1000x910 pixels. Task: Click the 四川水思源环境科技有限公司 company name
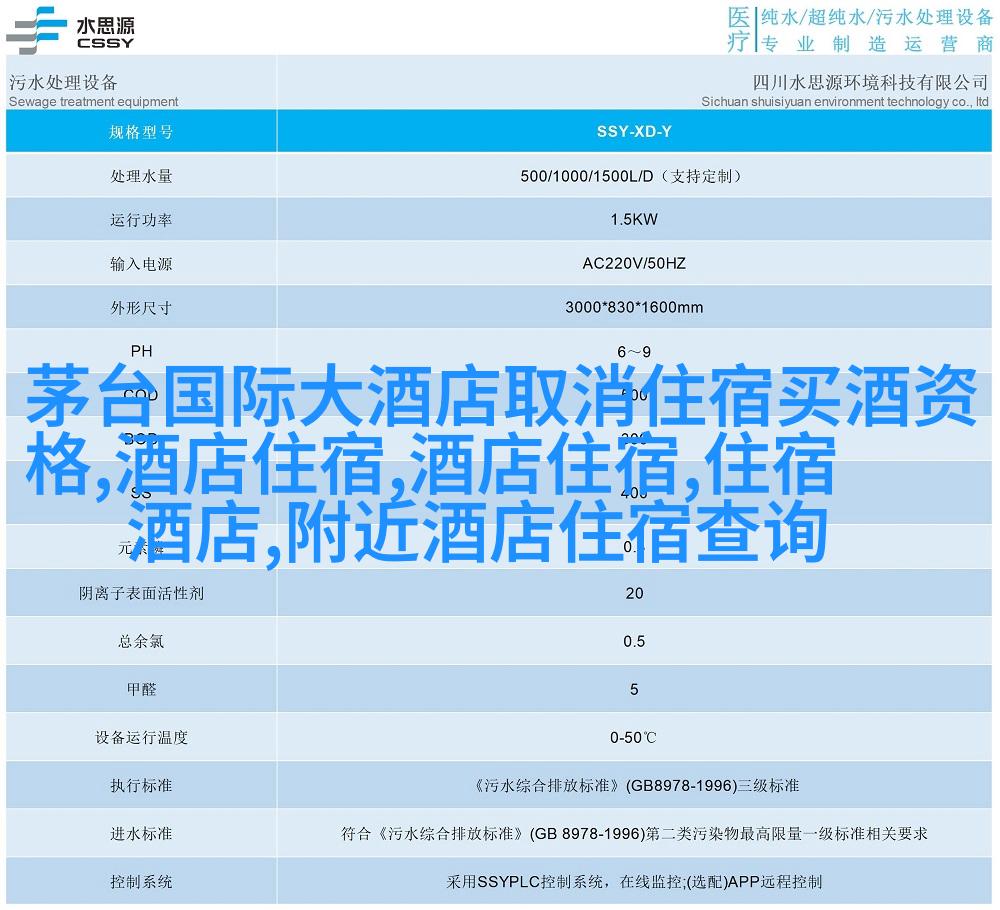[870, 82]
